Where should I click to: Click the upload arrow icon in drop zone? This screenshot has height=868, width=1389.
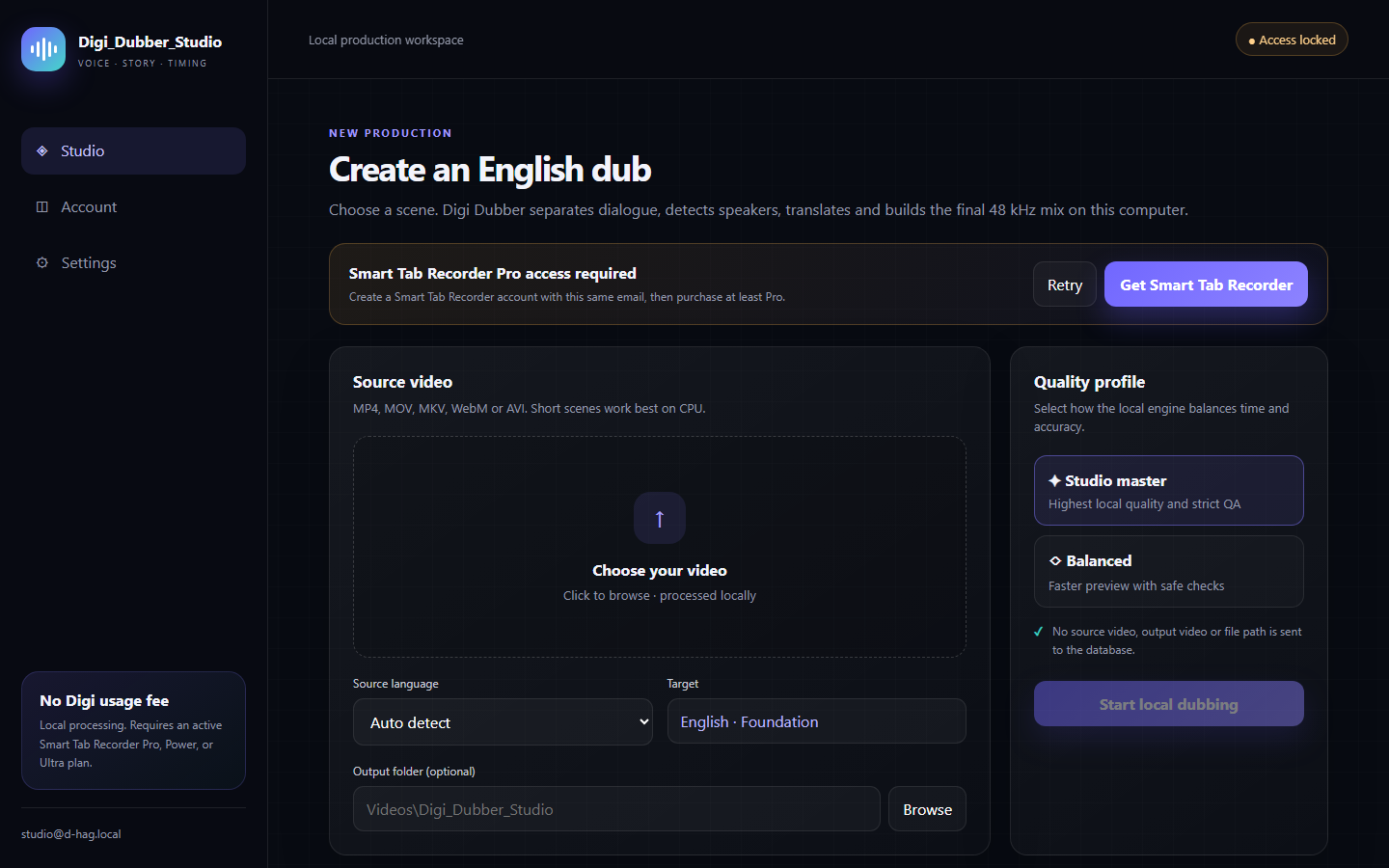tap(660, 518)
